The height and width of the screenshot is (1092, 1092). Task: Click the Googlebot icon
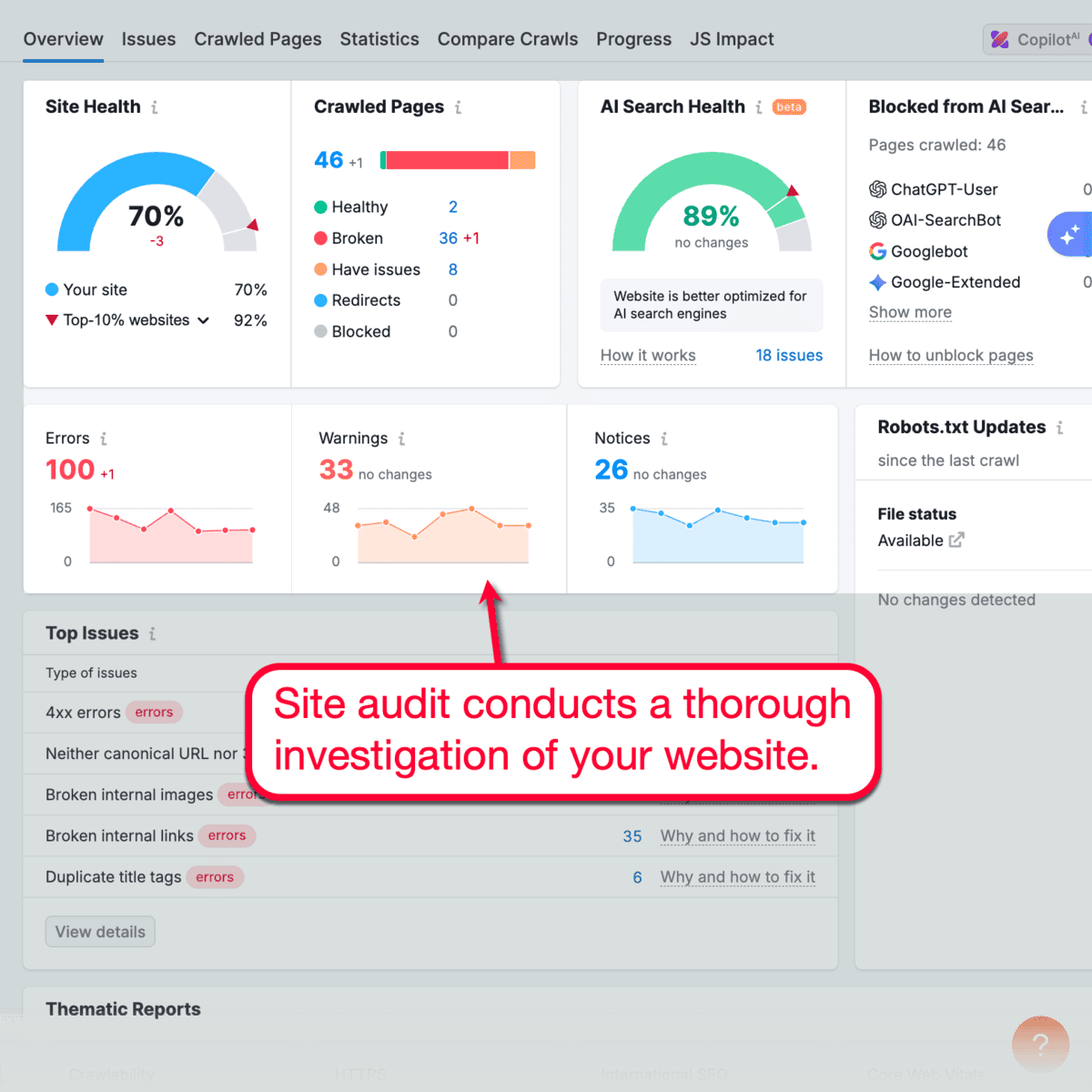tap(877, 251)
